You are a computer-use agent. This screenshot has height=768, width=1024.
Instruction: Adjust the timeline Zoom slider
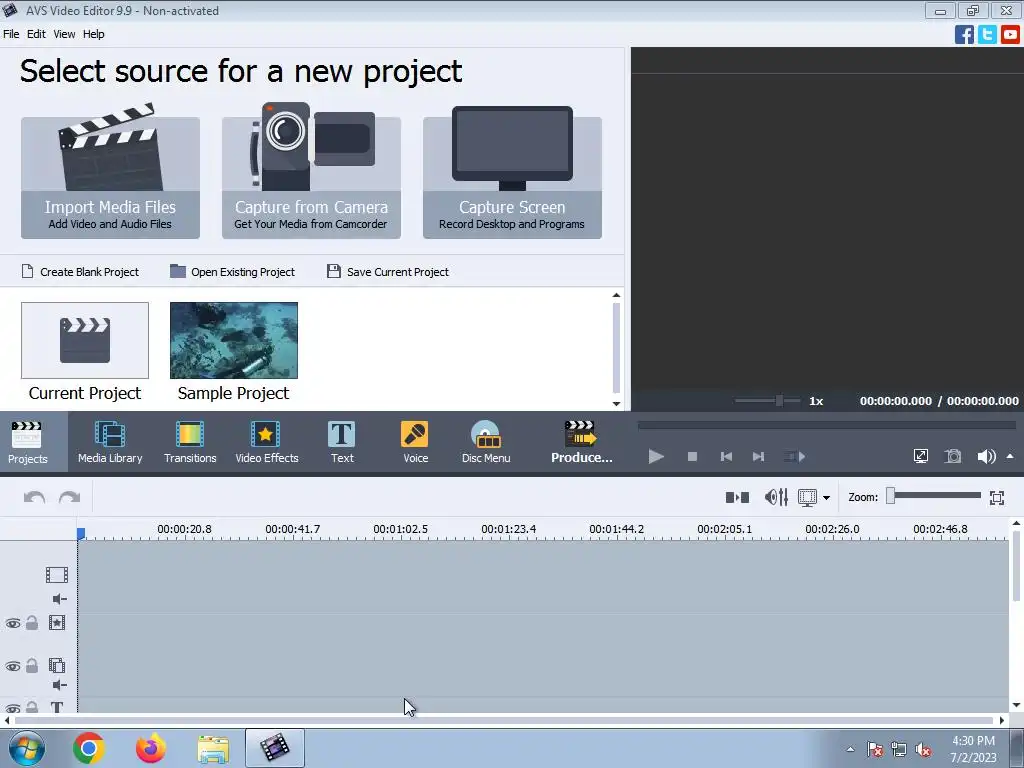point(890,496)
